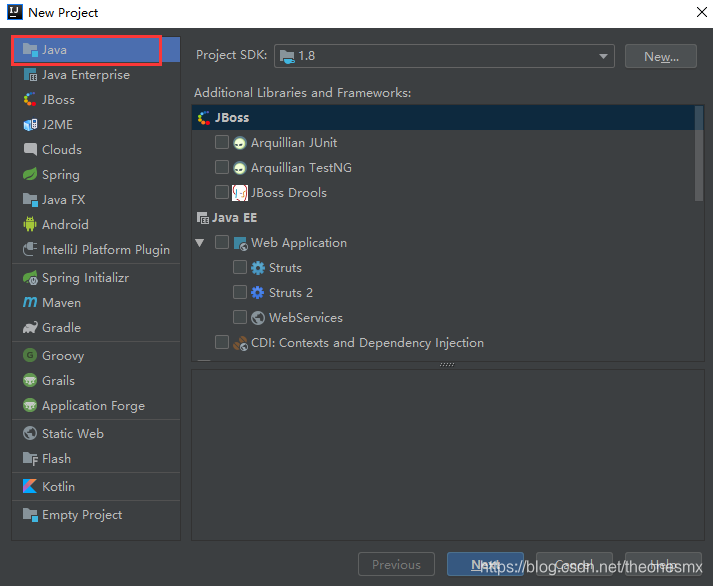The width and height of the screenshot is (713, 586).
Task: Select Empty Project type
Action: [96, 515]
